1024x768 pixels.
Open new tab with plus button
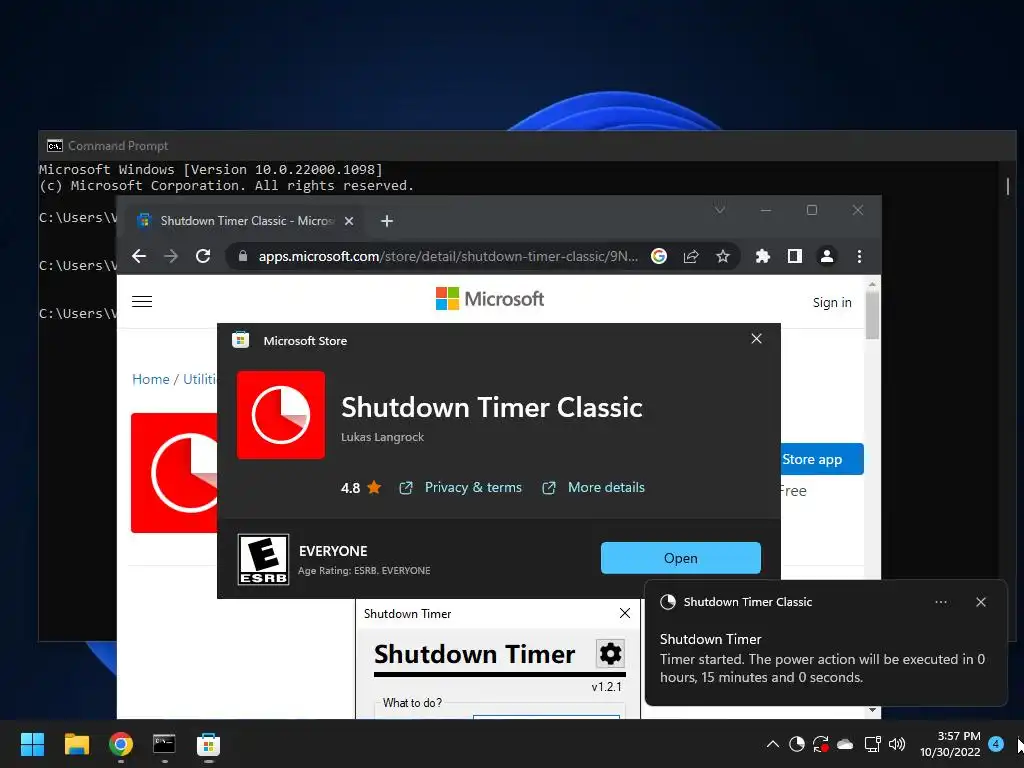[387, 221]
